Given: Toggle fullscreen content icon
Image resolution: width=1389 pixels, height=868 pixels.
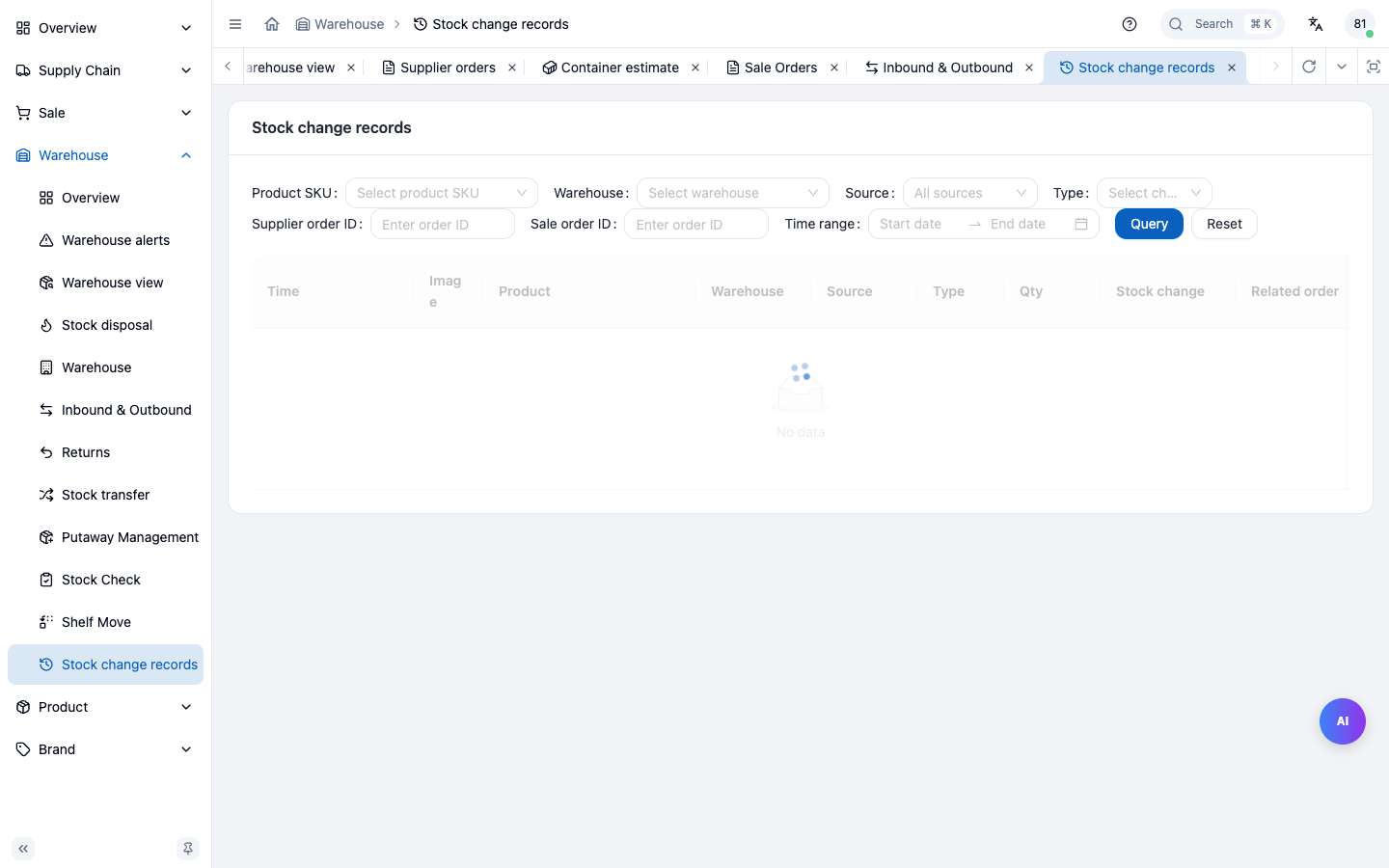Looking at the screenshot, I should 1374,67.
